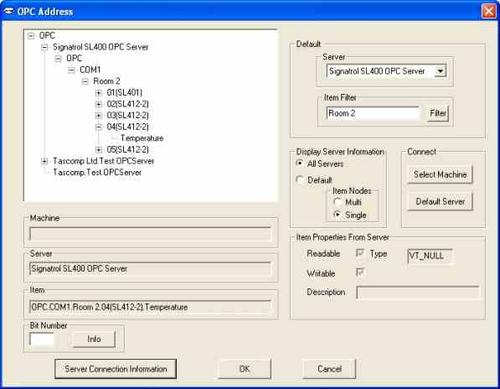Click the Select Machine button
Screen dimensions: 500x389
coord(440,174)
